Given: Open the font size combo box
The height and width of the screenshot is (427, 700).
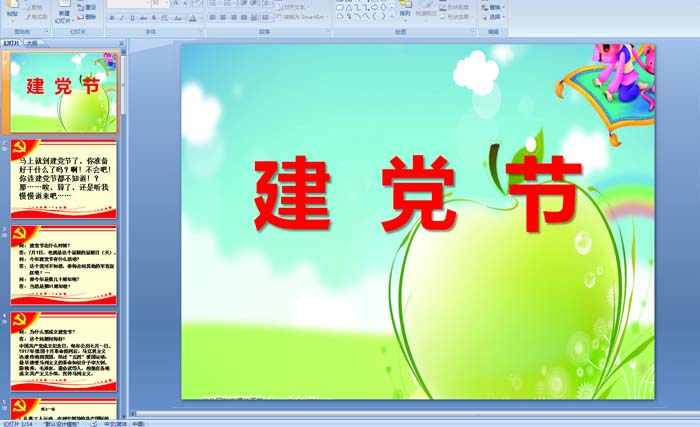Looking at the screenshot, I should tap(160, 3).
